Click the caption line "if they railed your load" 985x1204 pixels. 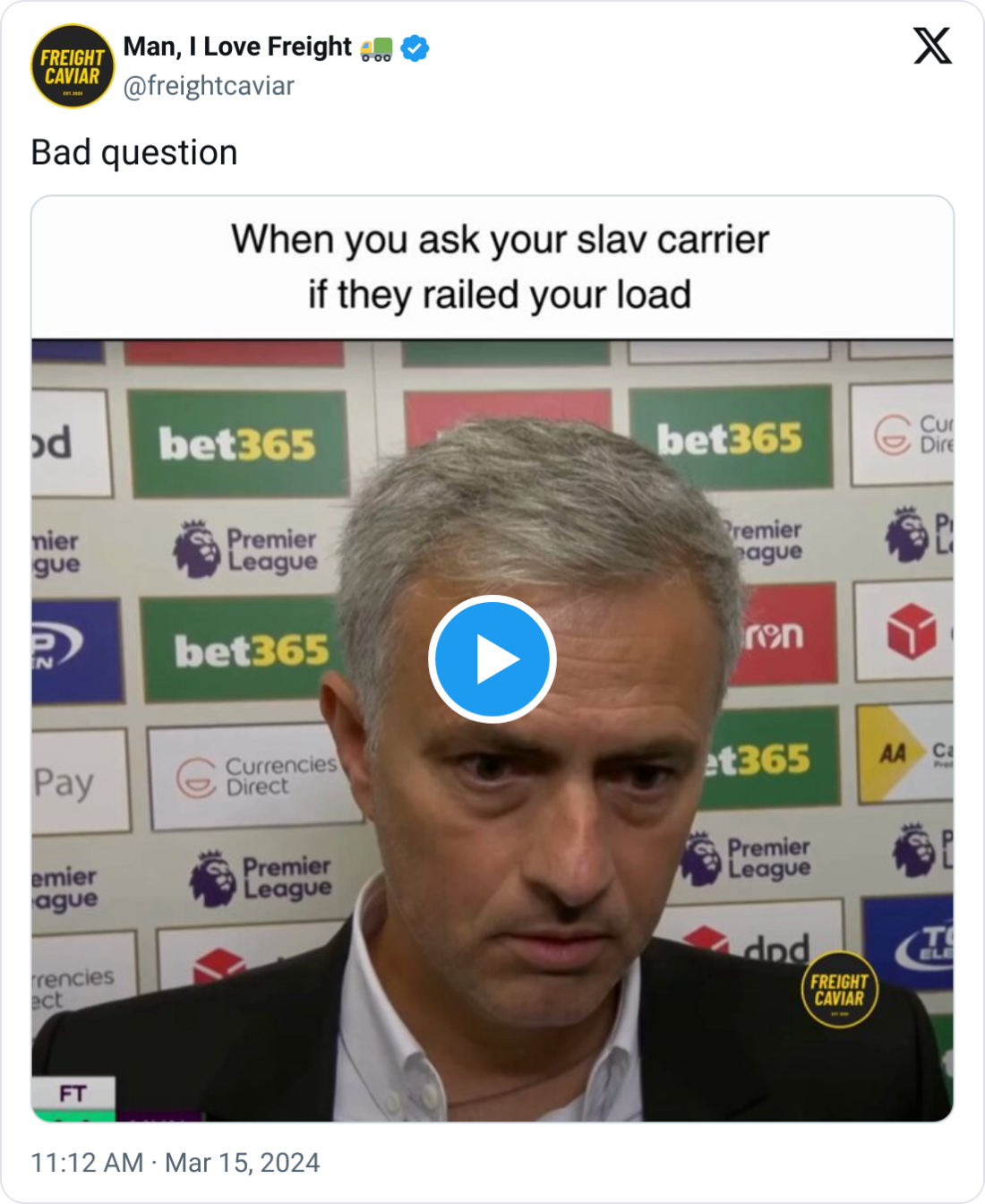point(500,295)
